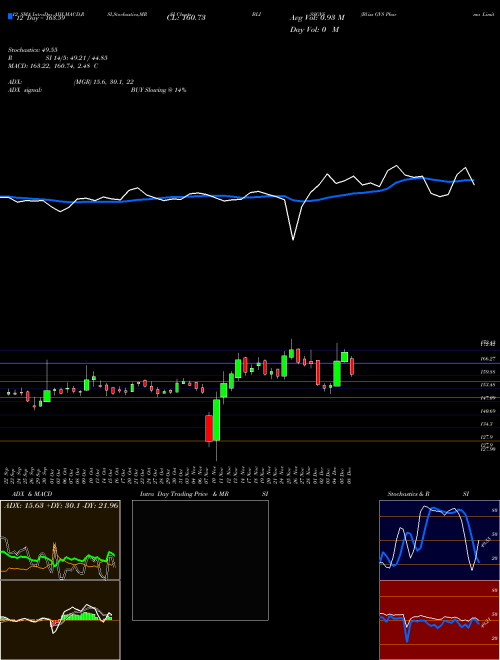
Task: Click the last red candlestick on the chart
Action: (x=352, y=366)
